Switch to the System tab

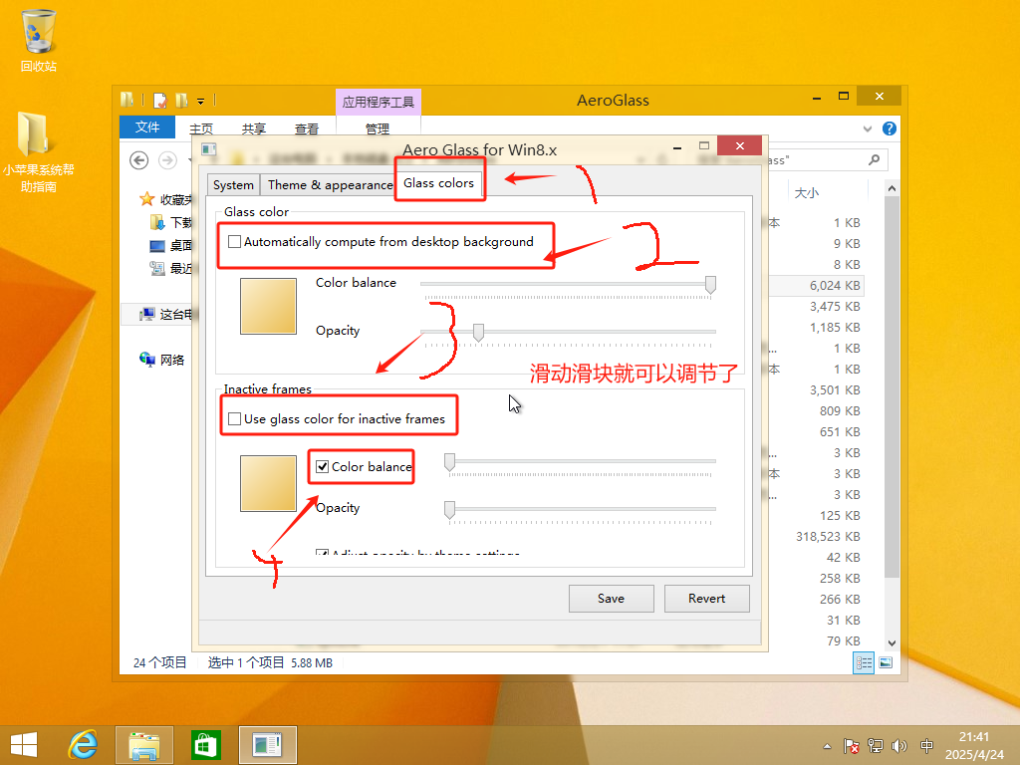pyautogui.click(x=233, y=185)
